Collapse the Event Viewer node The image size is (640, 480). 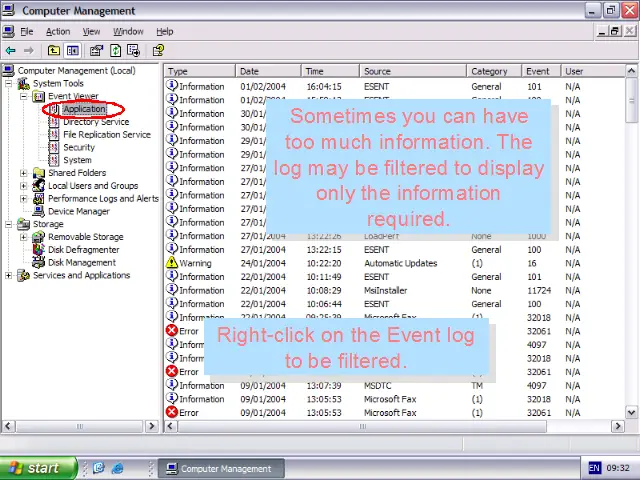[24, 96]
